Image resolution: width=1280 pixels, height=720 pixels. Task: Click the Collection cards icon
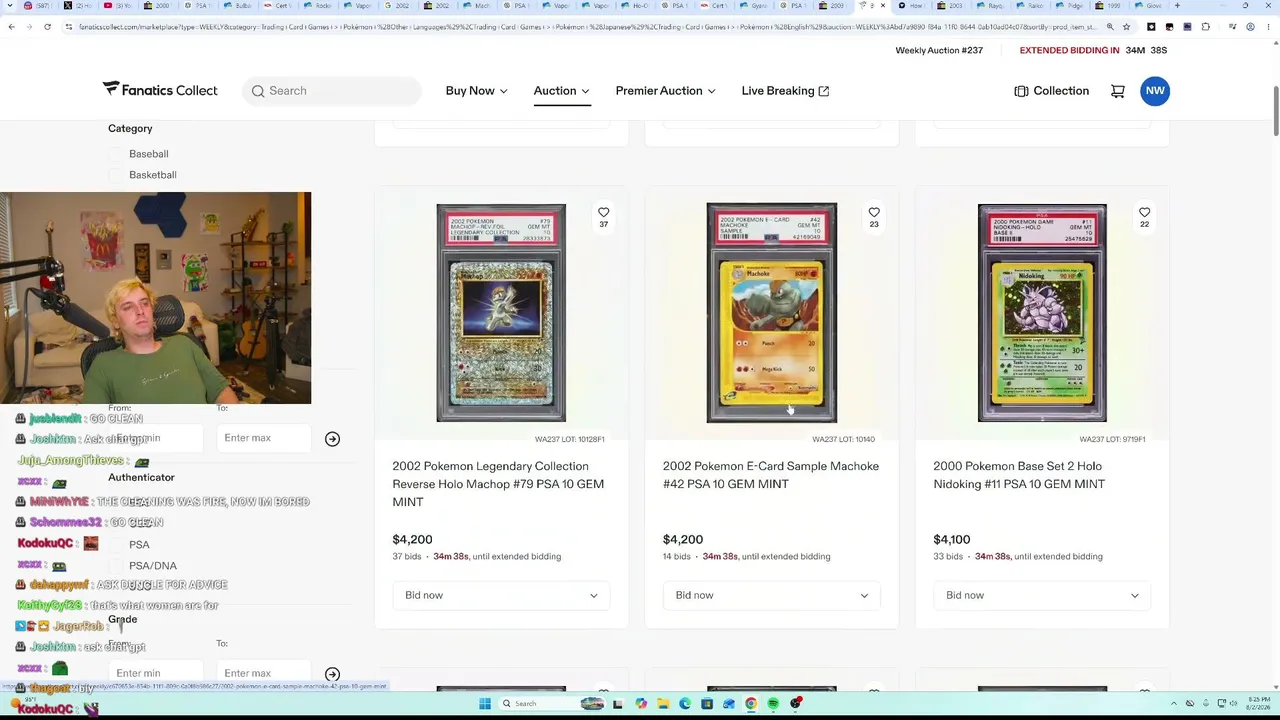coord(1021,91)
